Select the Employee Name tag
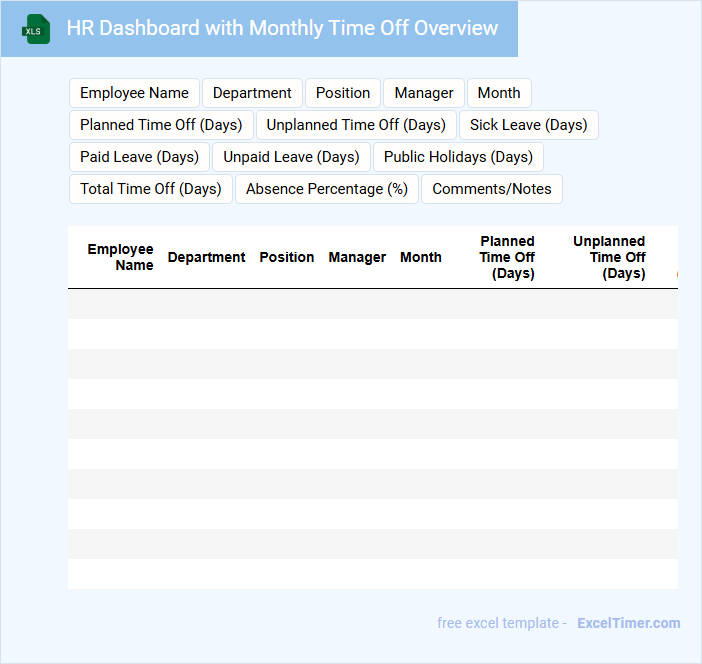Viewport: 702px width, 664px height. pyautogui.click(x=134, y=93)
